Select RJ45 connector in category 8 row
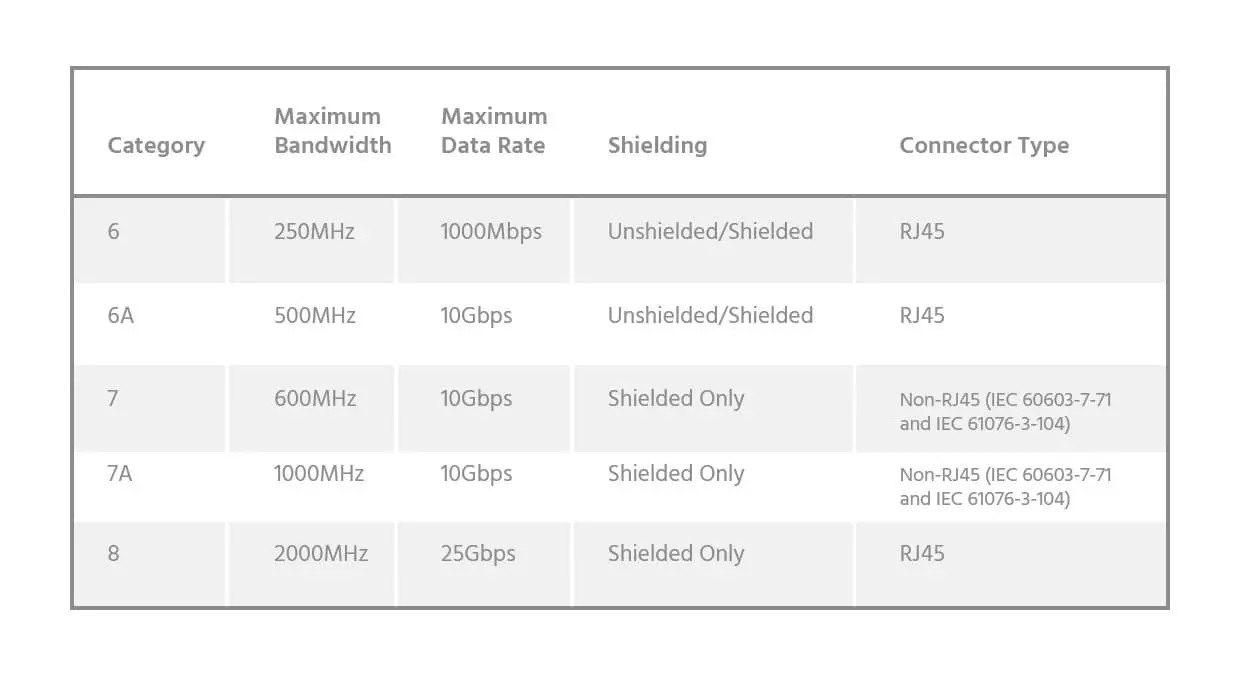Screen dimensions: 1238x677 (x=922, y=554)
